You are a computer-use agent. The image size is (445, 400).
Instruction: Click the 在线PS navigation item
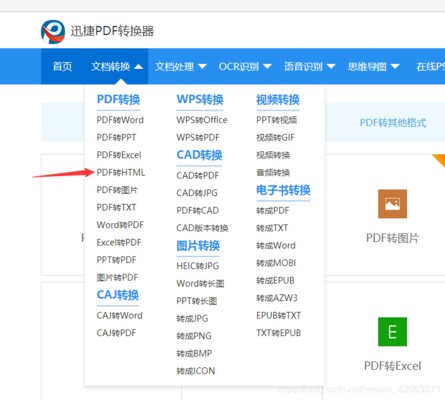point(430,67)
